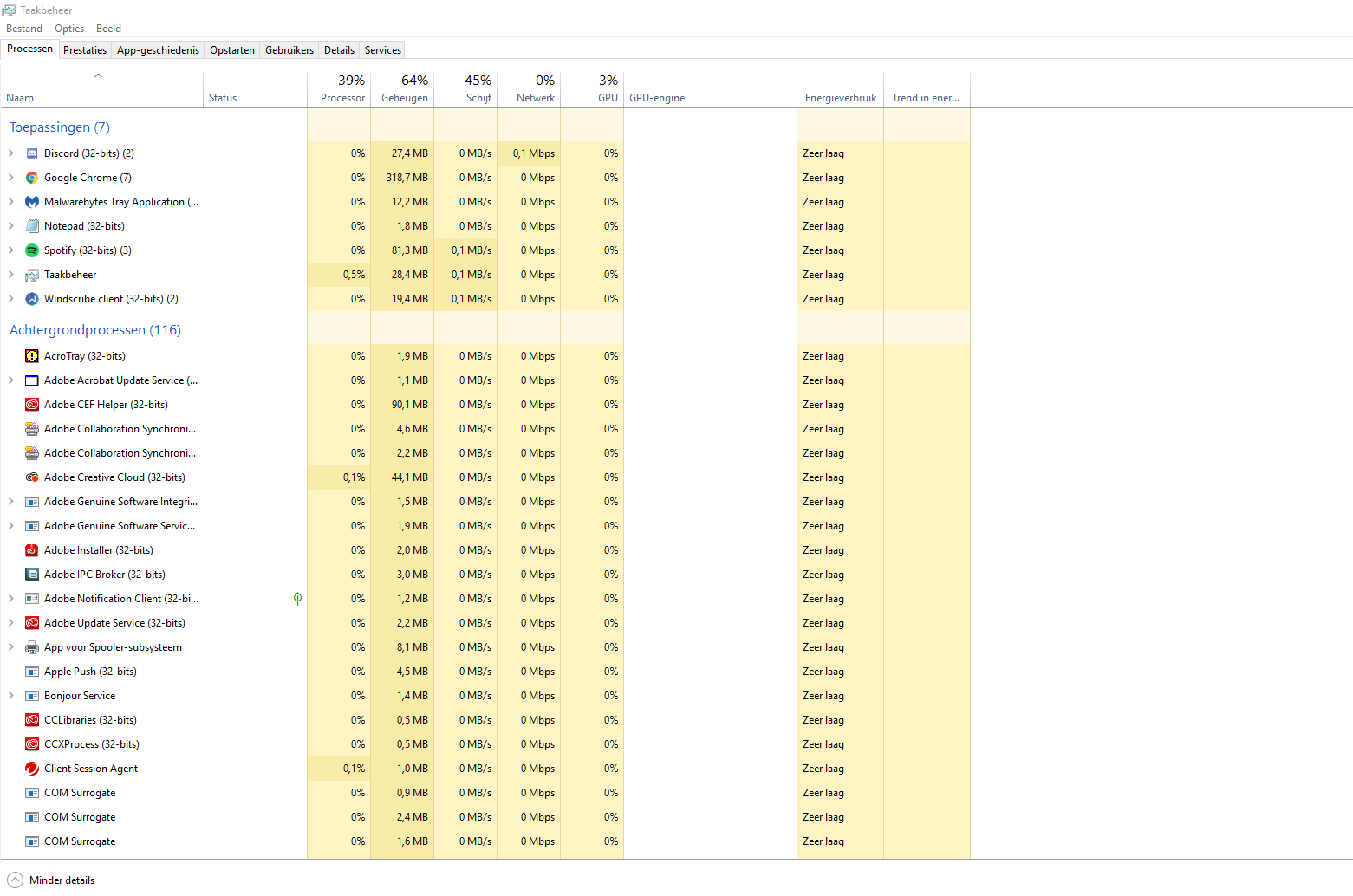
Task: Expand the Adobe Update Service row
Action: click(x=10, y=623)
